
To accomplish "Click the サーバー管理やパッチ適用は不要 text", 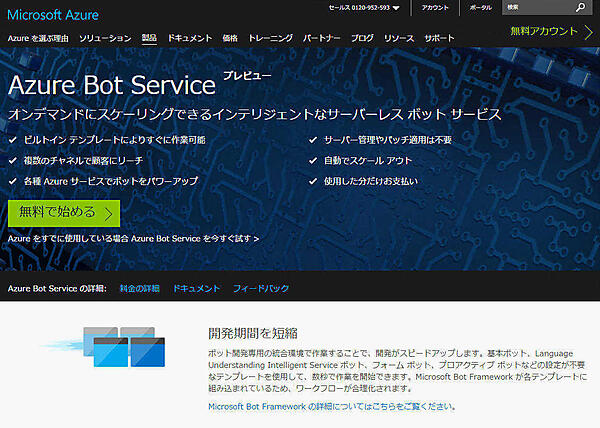I will (388, 140).
